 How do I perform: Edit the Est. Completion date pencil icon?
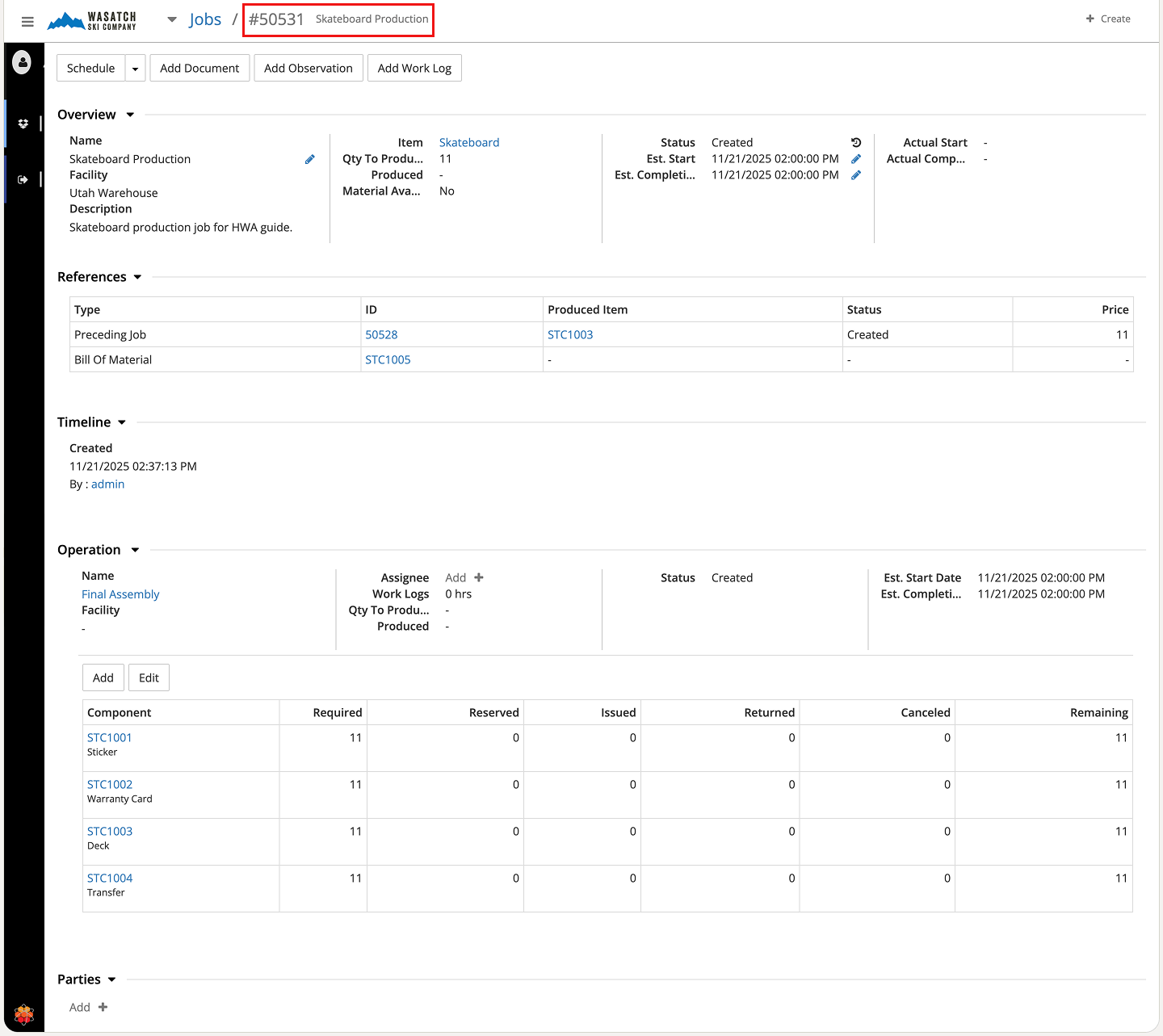tap(856, 175)
